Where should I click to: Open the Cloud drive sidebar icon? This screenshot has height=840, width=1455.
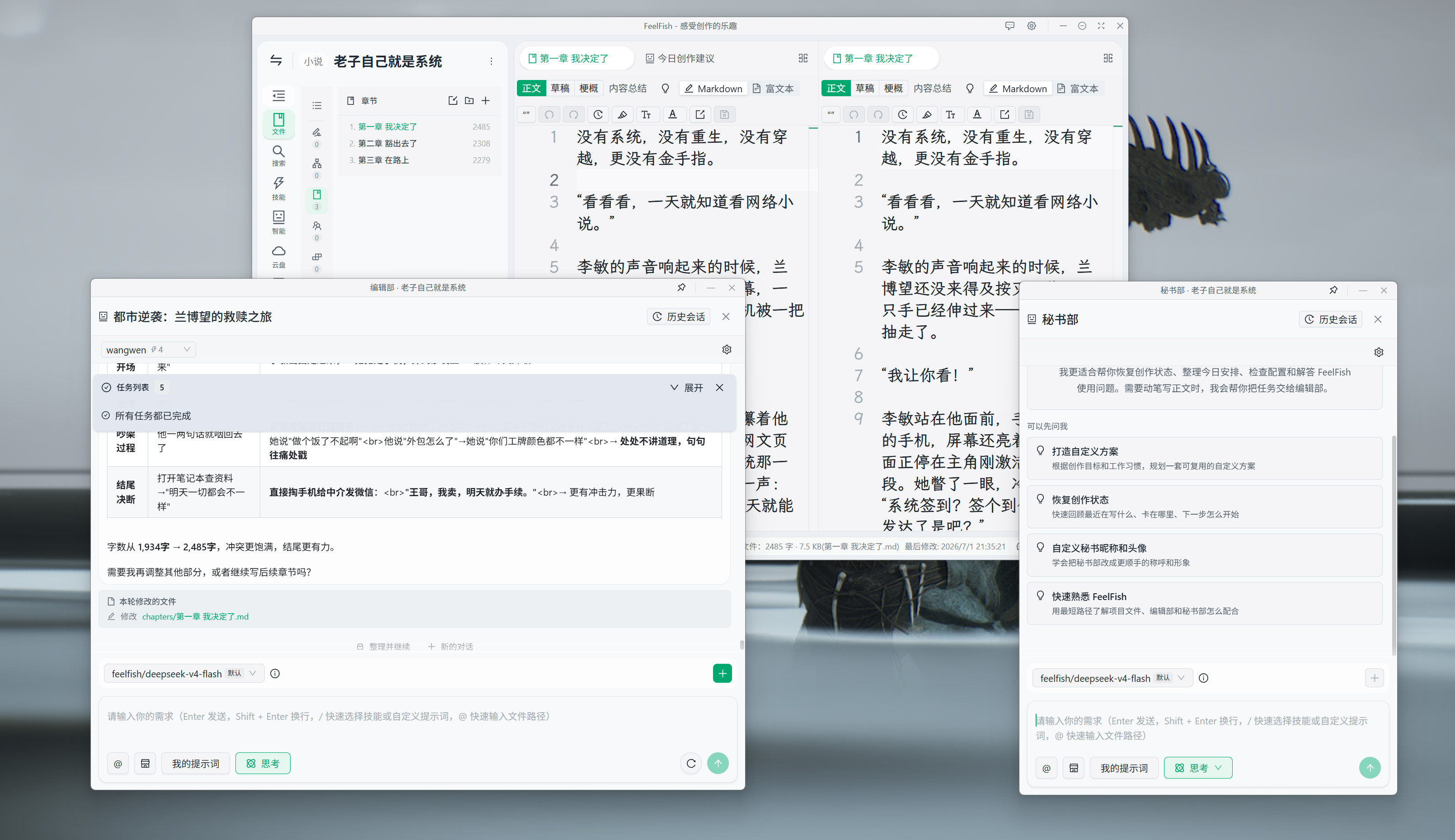coord(279,256)
